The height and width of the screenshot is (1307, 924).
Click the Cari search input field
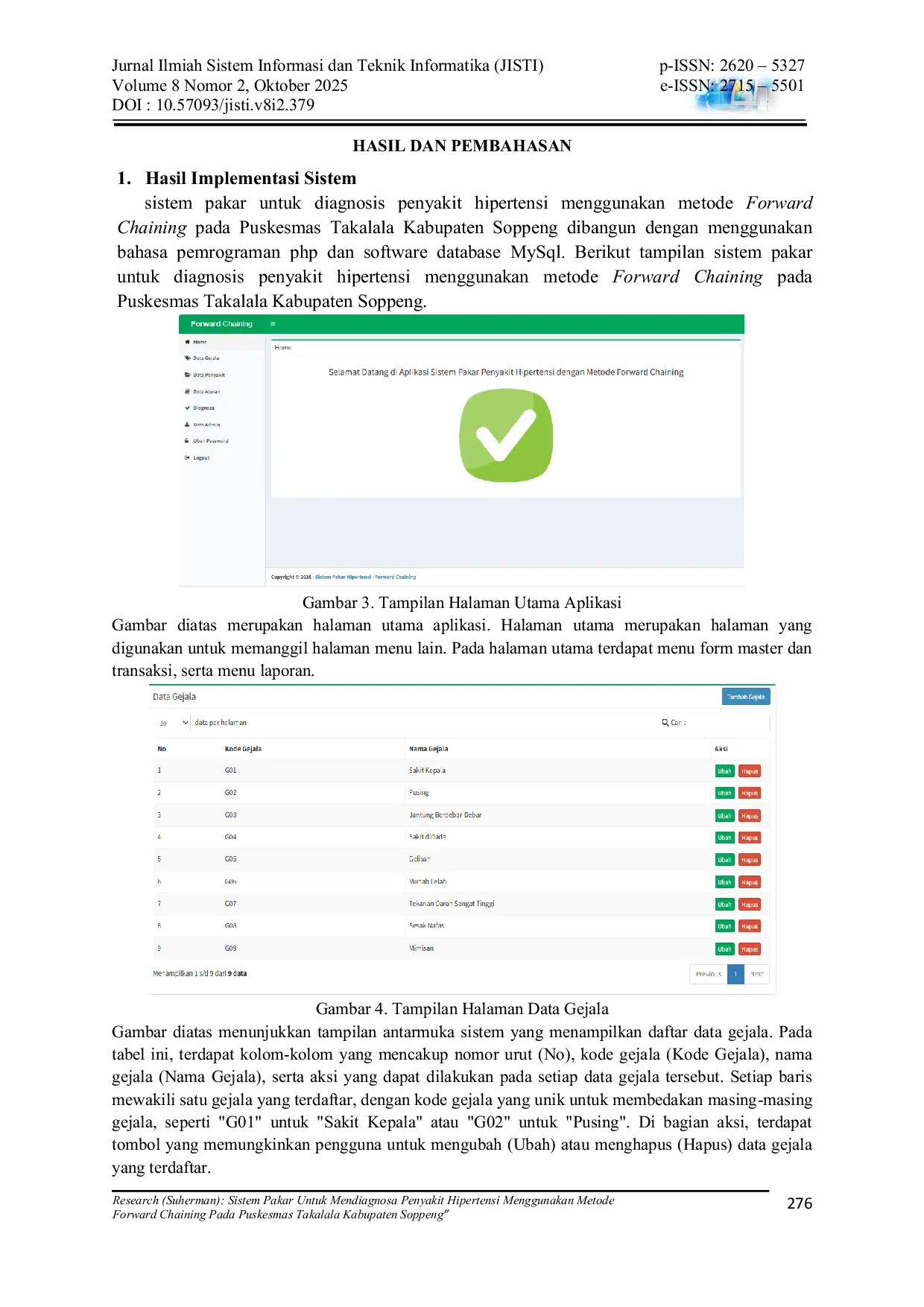coord(727,723)
